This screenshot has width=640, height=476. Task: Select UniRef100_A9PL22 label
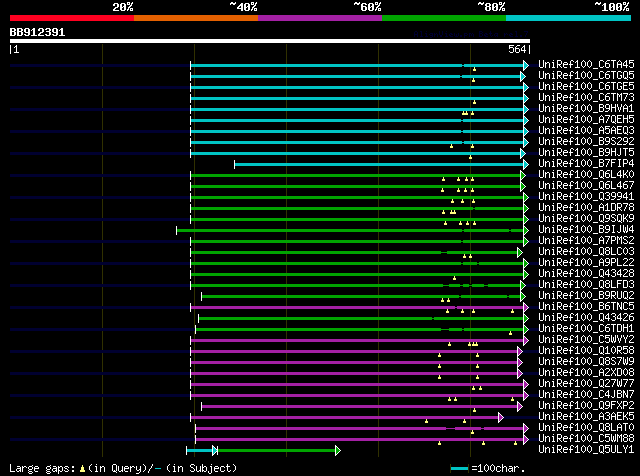(x=586, y=263)
